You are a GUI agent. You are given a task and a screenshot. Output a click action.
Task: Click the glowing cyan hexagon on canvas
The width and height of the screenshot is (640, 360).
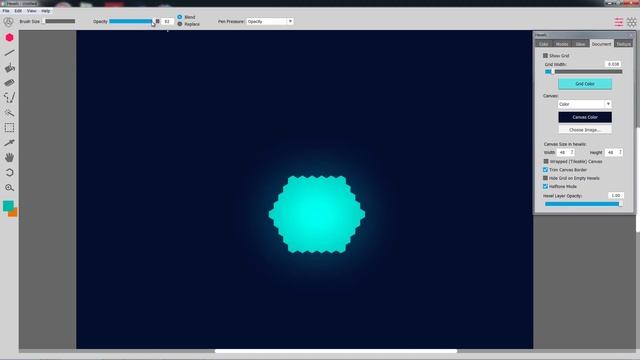[317, 214]
